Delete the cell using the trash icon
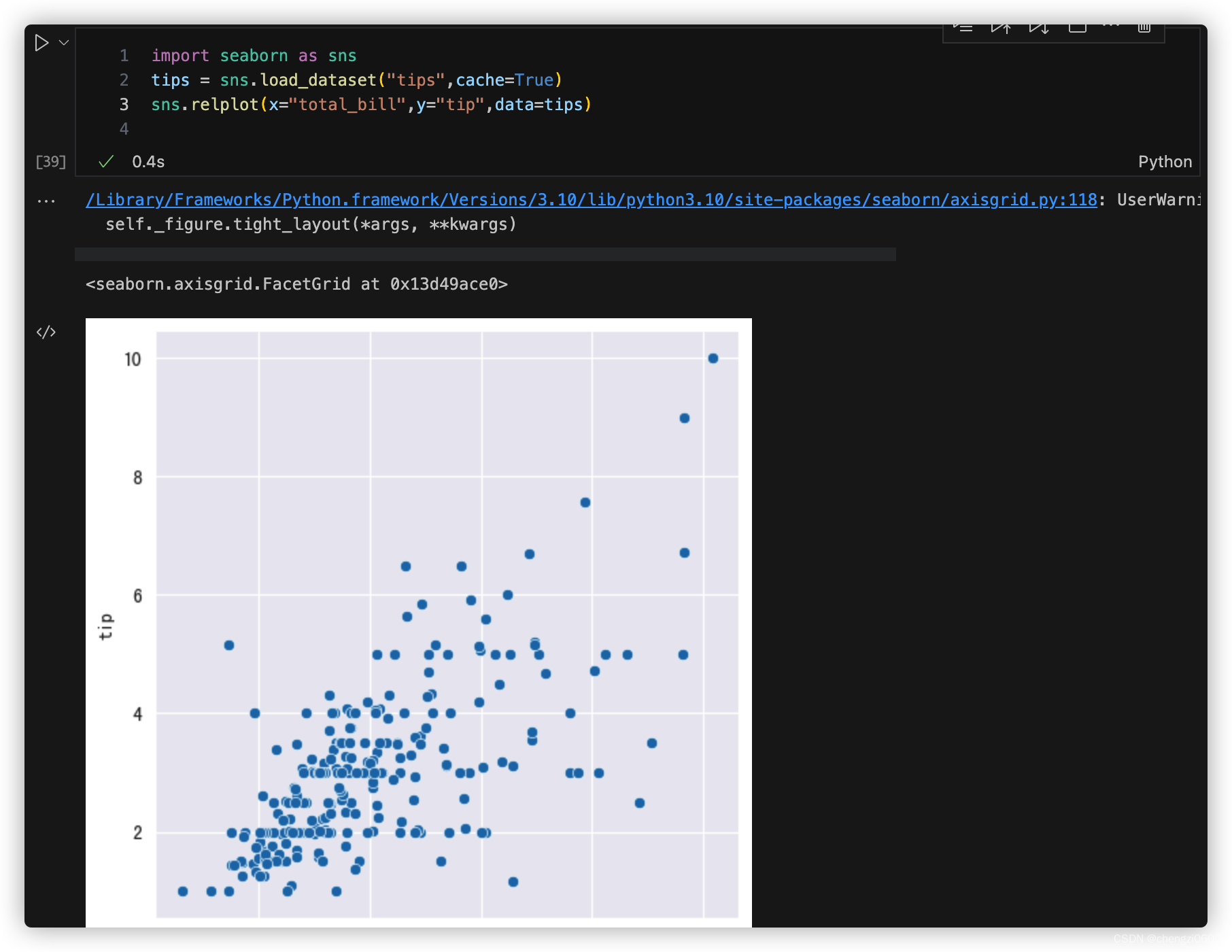The height and width of the screenshot is (952, 1232). coord(1144,27)
